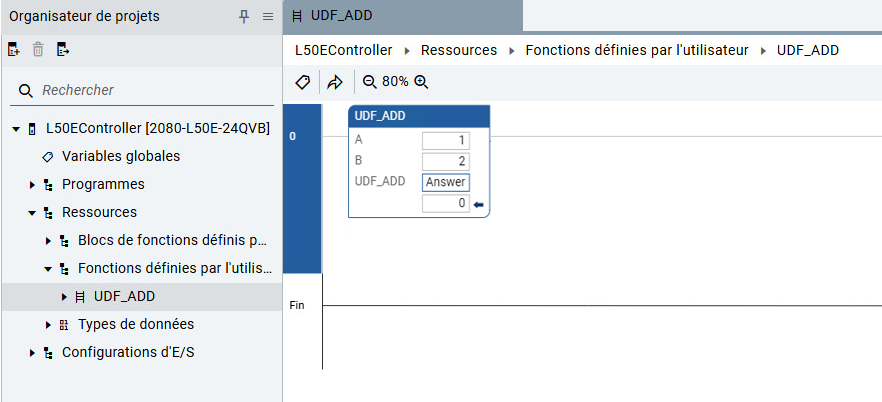Click the add new item icon

click(14, 49)
